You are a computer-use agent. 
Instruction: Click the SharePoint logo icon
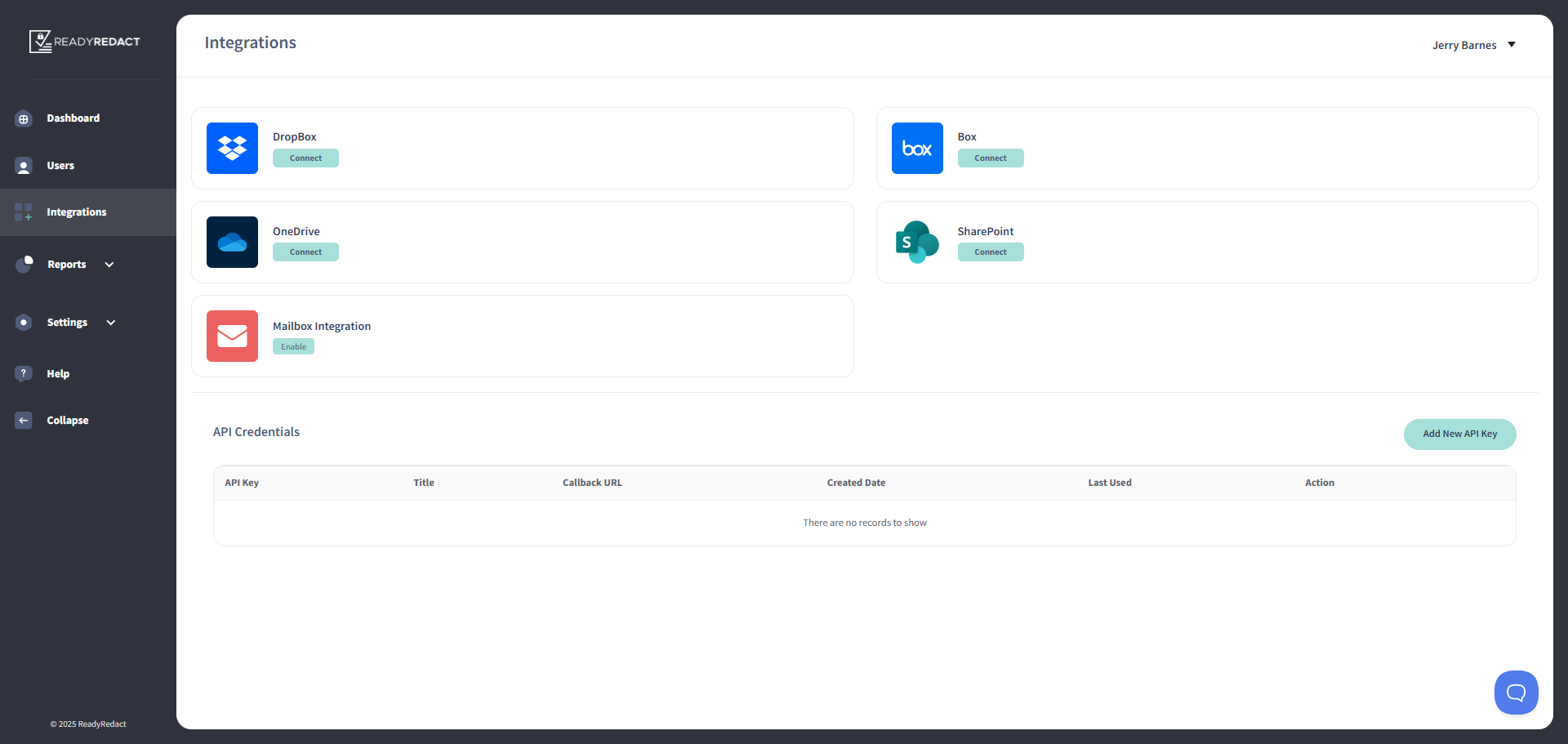tap(917, 242)
